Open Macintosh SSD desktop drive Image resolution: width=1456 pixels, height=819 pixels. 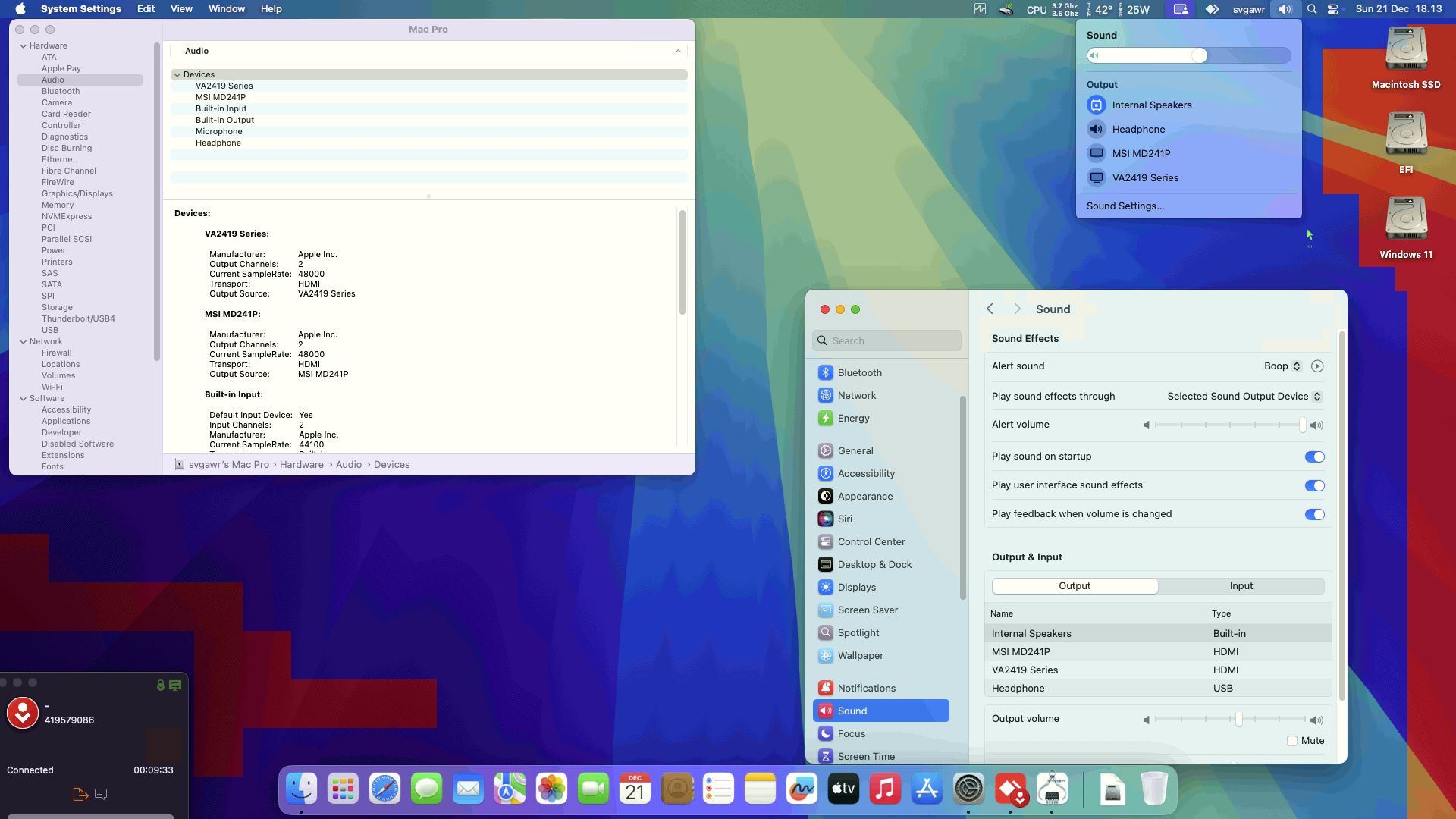coord(1406,58)
